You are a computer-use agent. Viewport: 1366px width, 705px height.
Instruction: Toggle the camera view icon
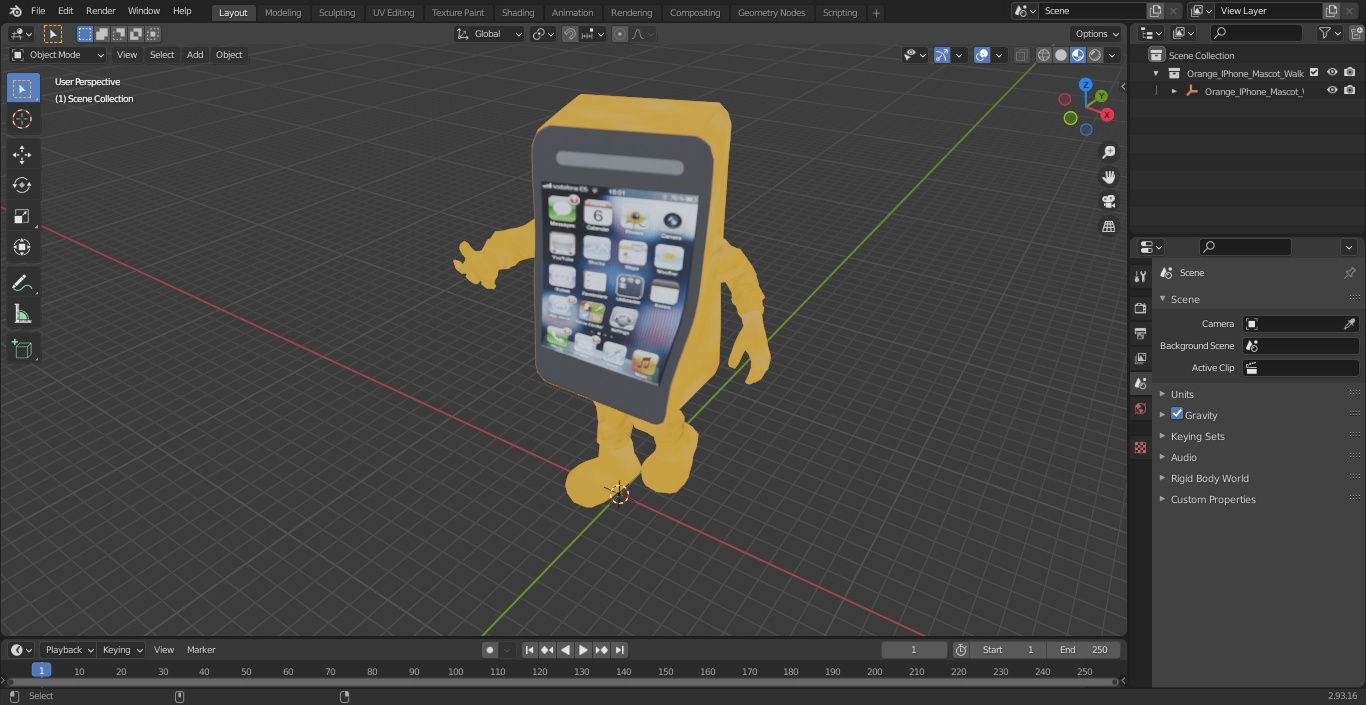[x=1108, y=201]
